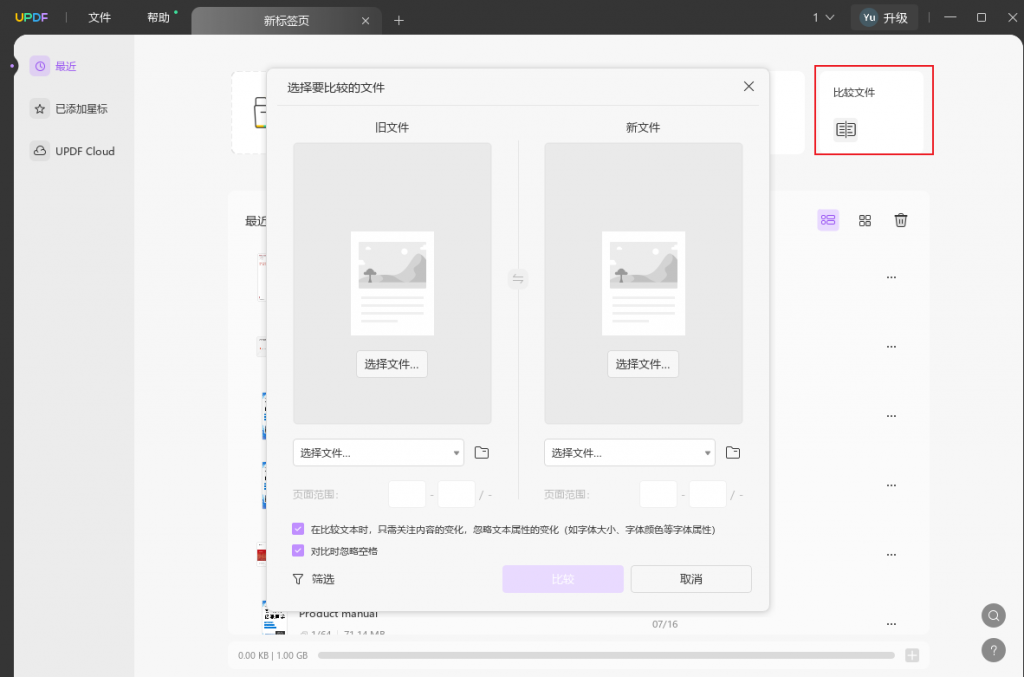1024x677 pixels.
Task: Click old file page range start field
Action: 407,494
